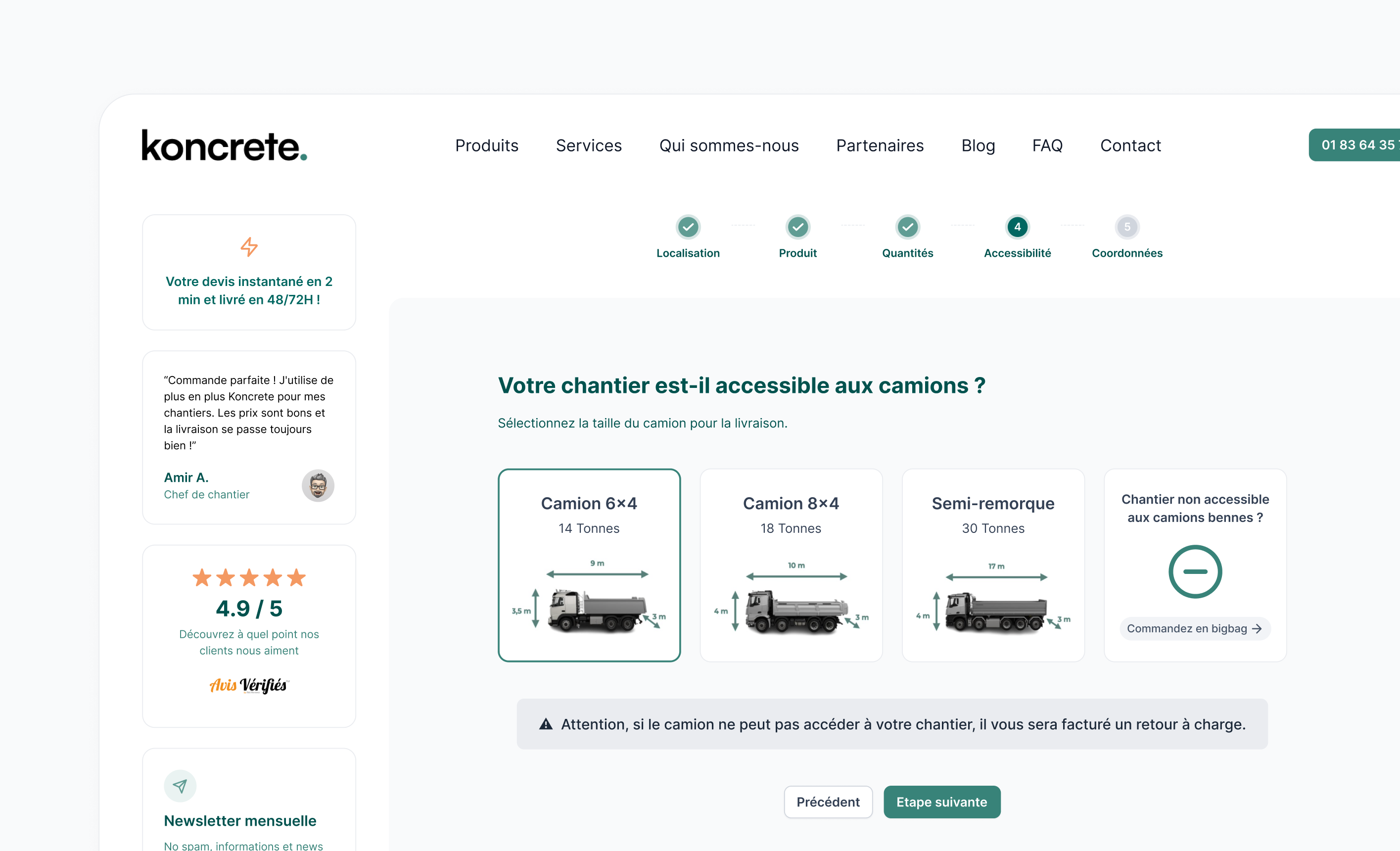Screen dimensions: 1400x851
Task: Click the paper plane newsletter icon
Action: click(x=180, y=786)
